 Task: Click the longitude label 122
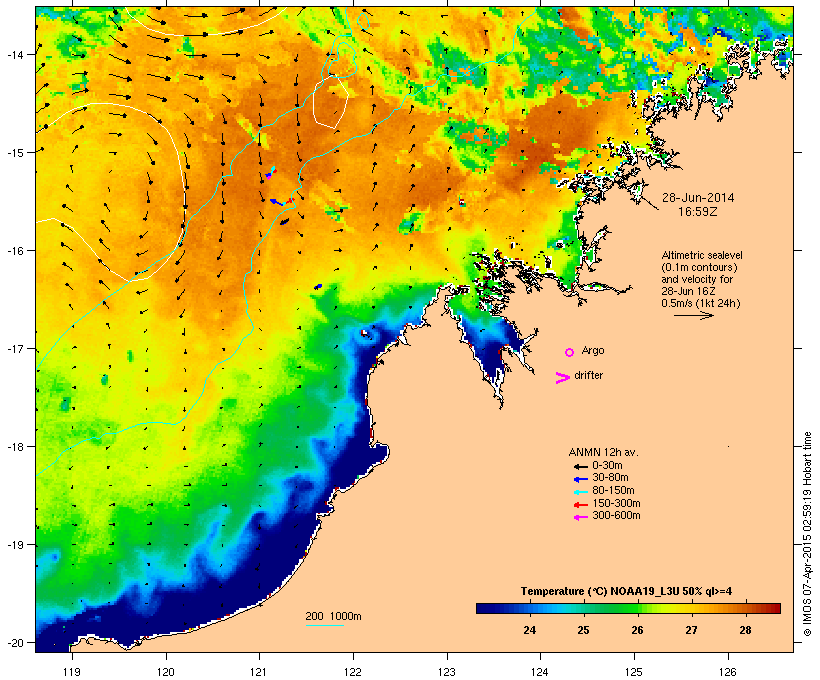[353, 672]
